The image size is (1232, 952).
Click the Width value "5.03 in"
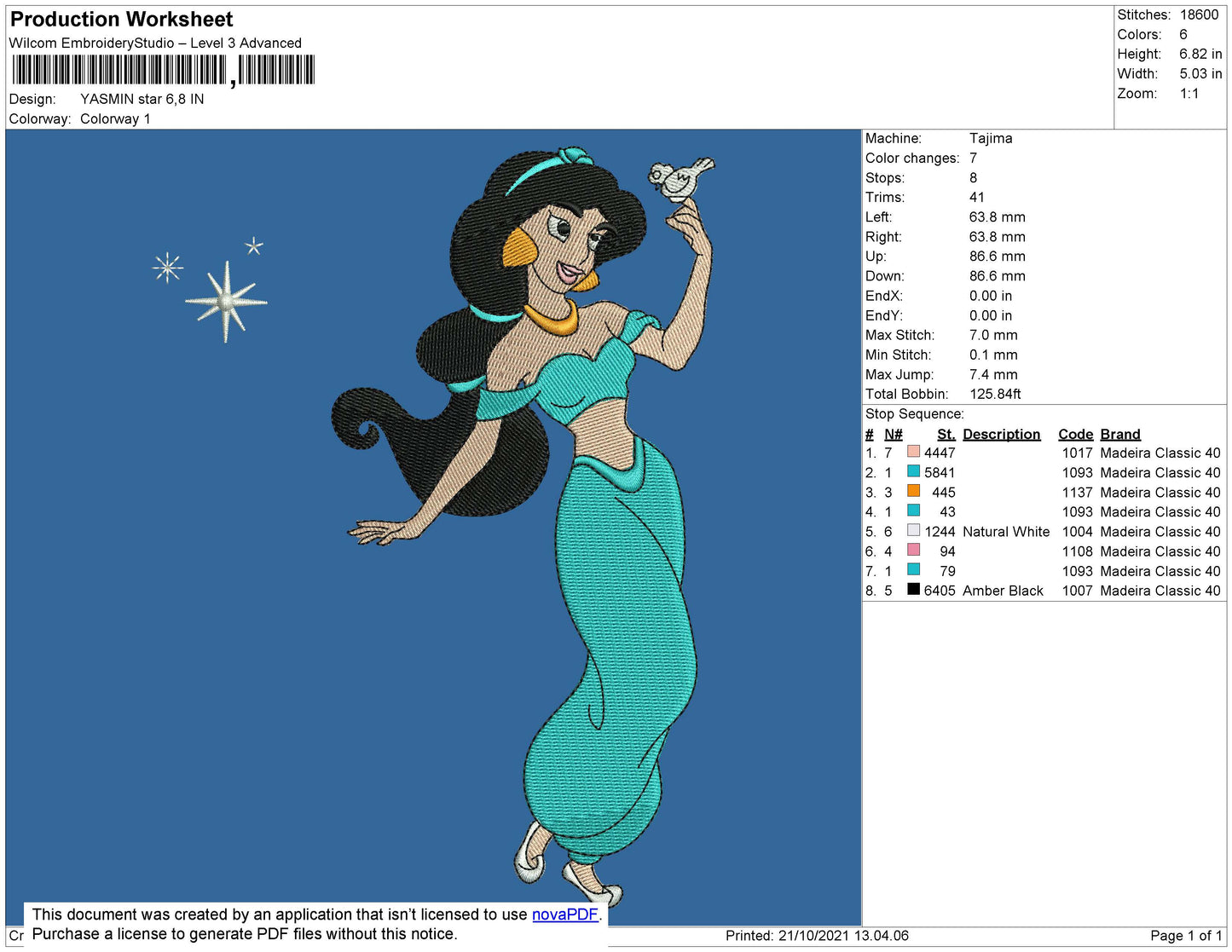pyautogui.click(x=1200, y=74)
